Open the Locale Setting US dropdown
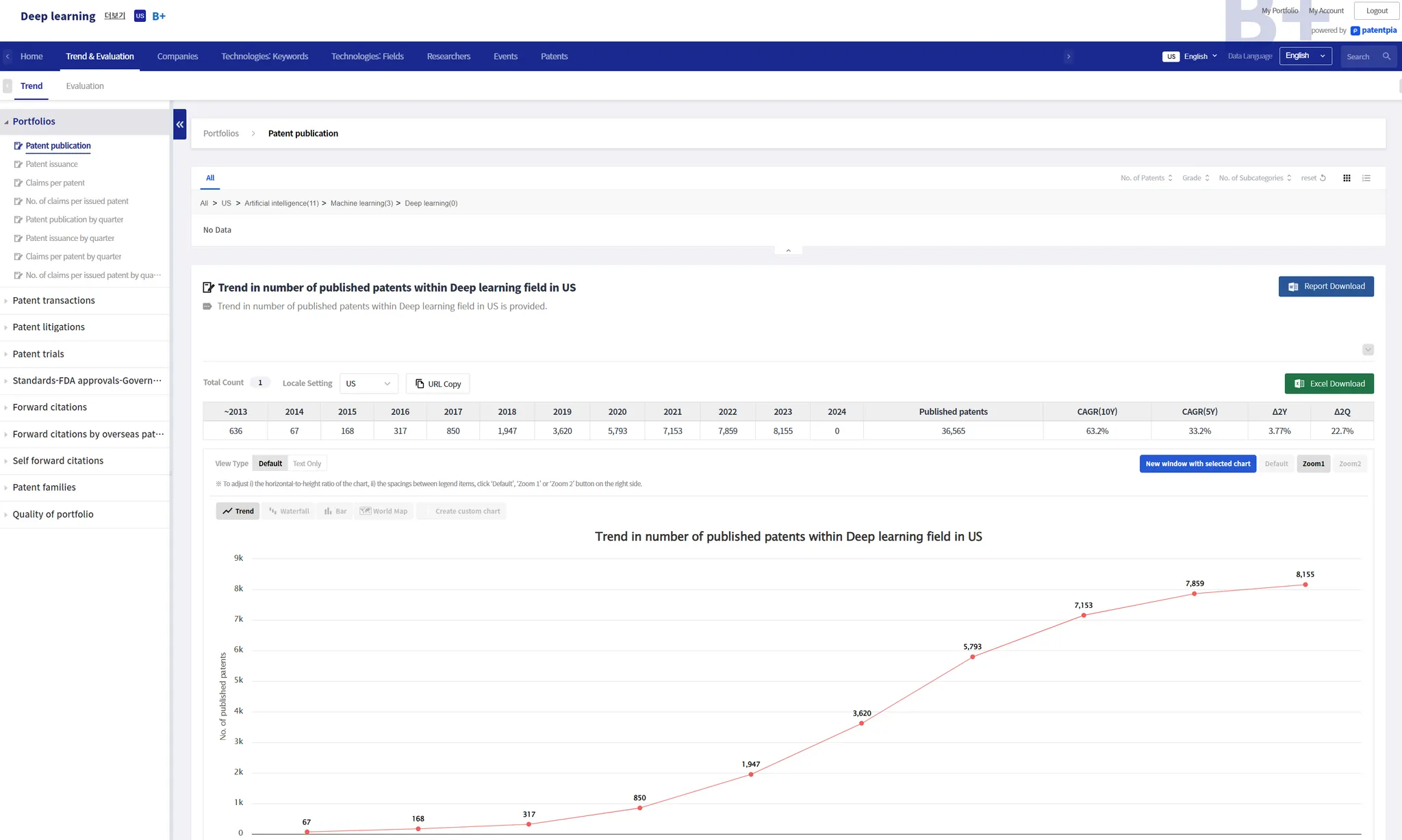Image resolution: width=1402 pixels, height=840 pixels. (x=368, y=384)
